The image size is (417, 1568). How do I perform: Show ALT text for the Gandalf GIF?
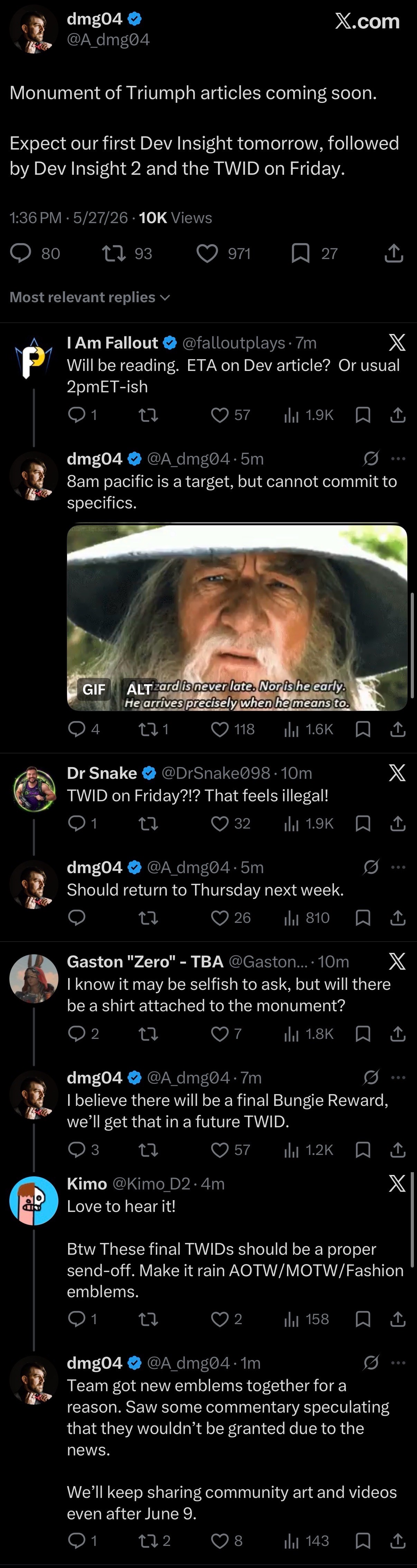138,689
